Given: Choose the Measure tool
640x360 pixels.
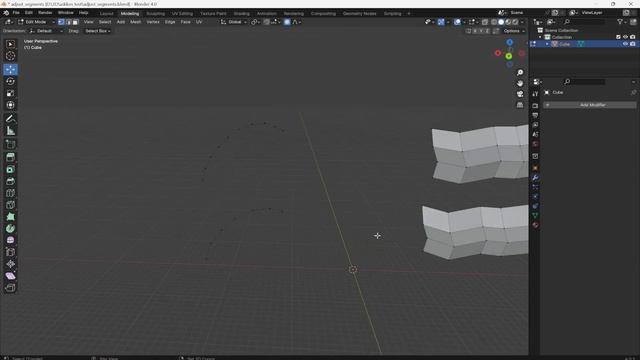Looking at the screenshot, I should [11, 131].
